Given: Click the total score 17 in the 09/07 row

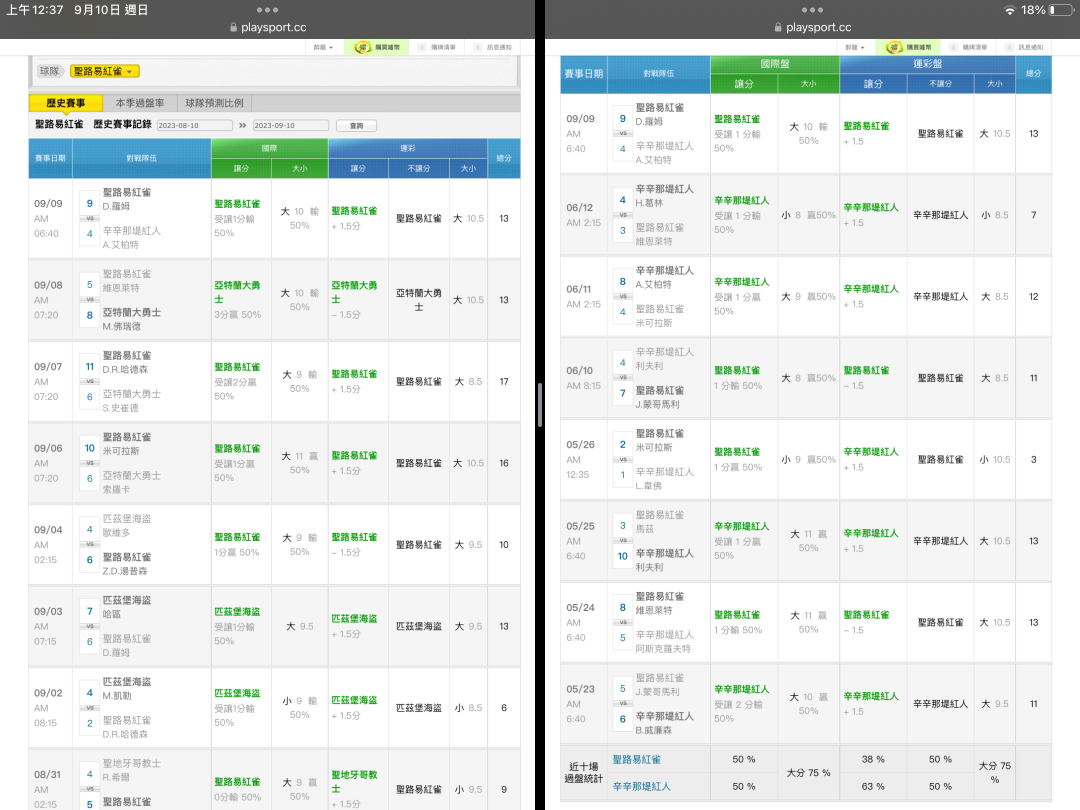Looking at the screenshot, I should click(x=504, y=382).
